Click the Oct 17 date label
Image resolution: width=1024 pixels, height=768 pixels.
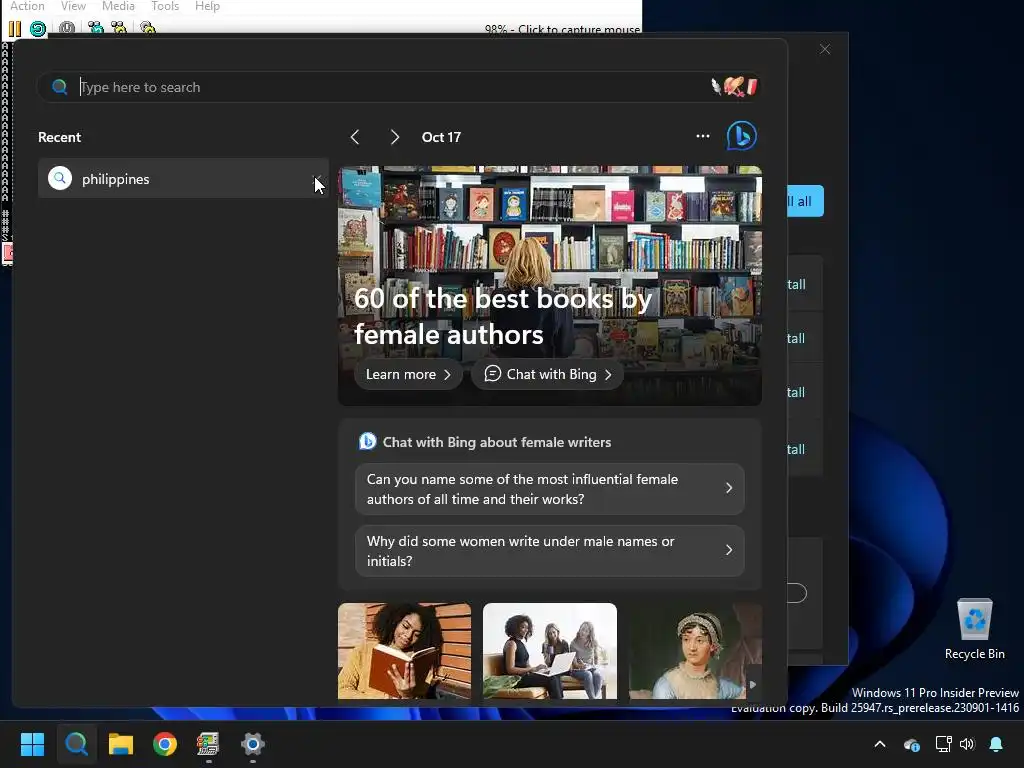[x=441, y=137]
